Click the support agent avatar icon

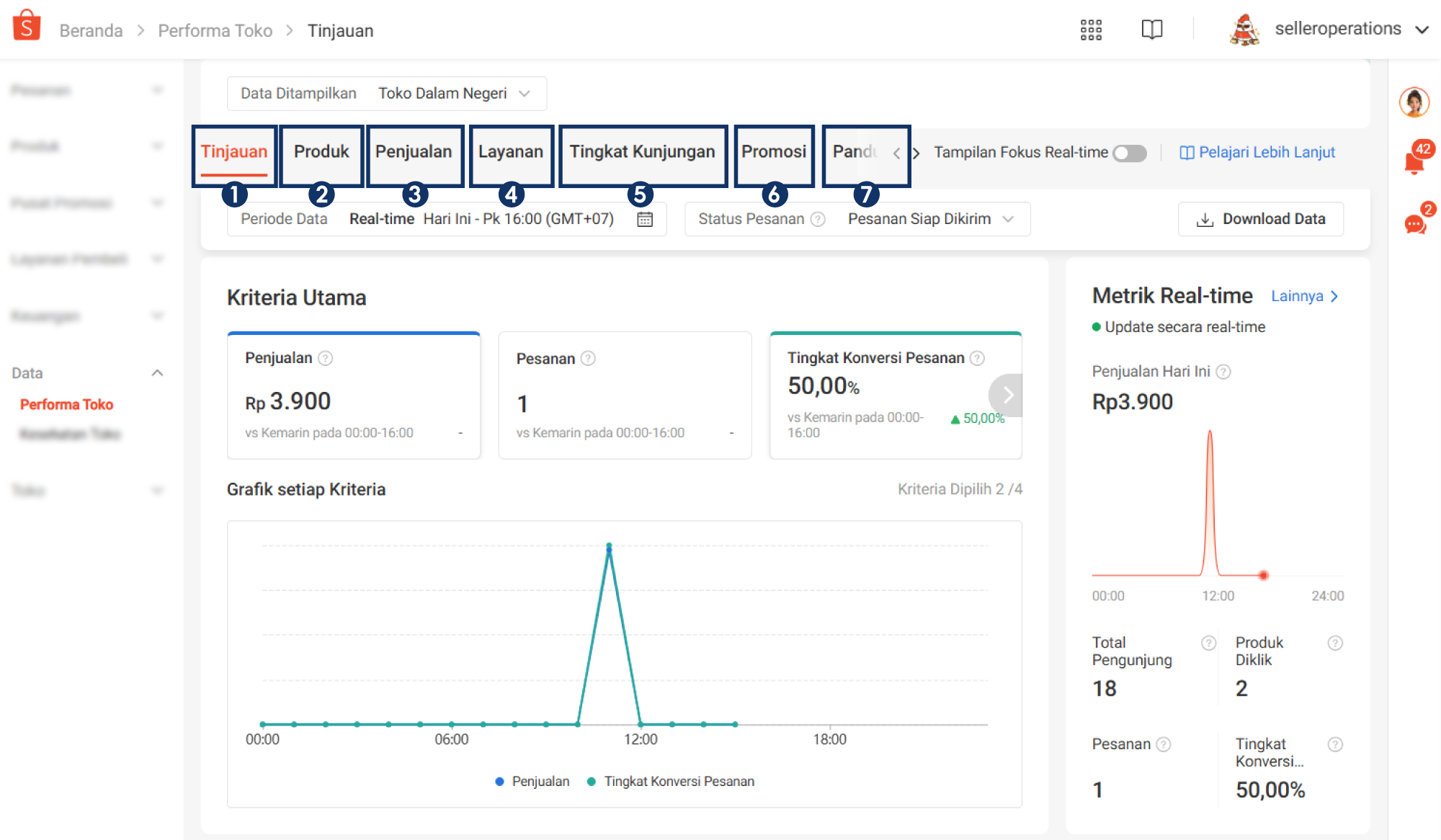[1414, 102]
